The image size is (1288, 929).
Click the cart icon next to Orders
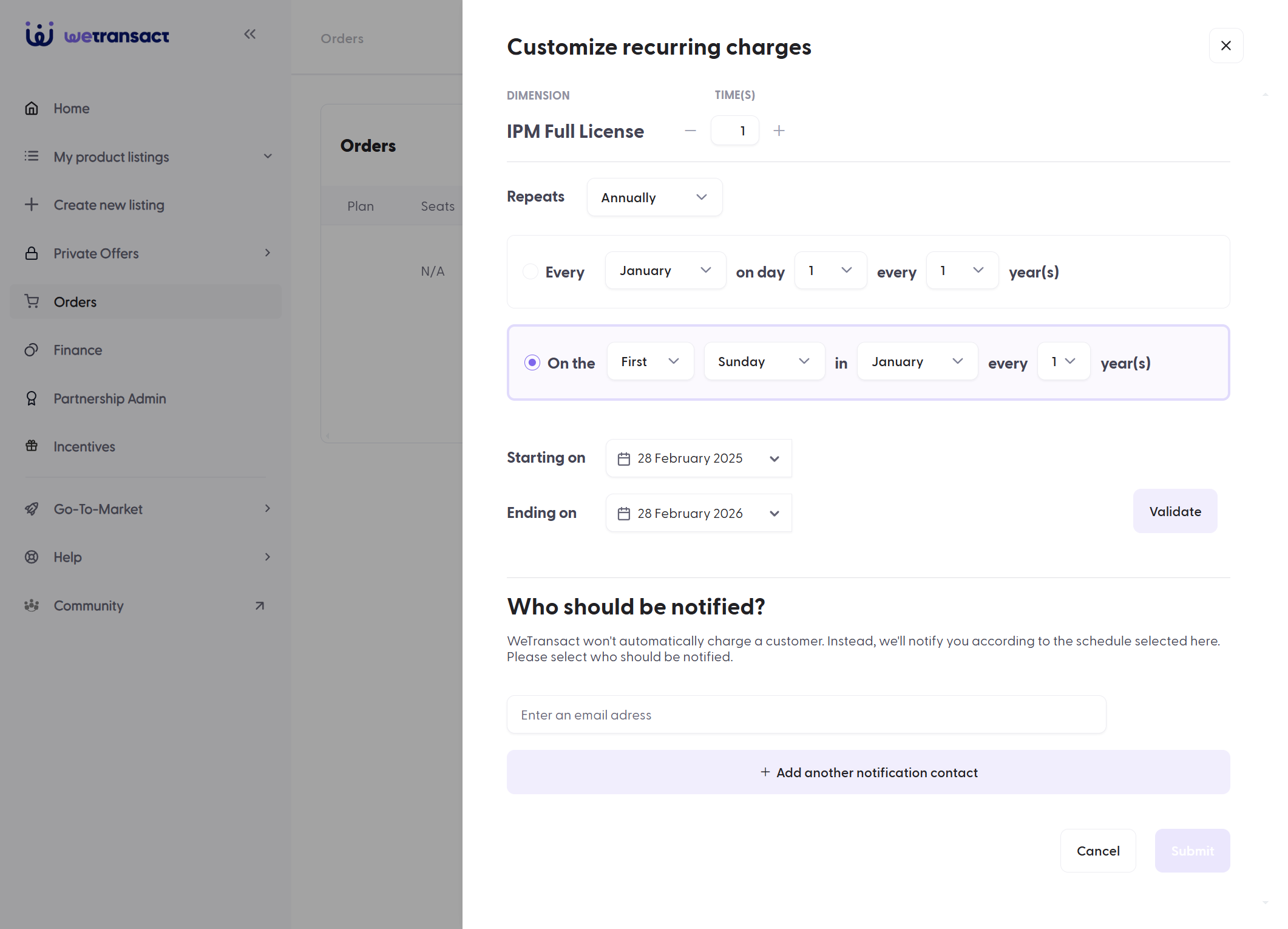32,301
